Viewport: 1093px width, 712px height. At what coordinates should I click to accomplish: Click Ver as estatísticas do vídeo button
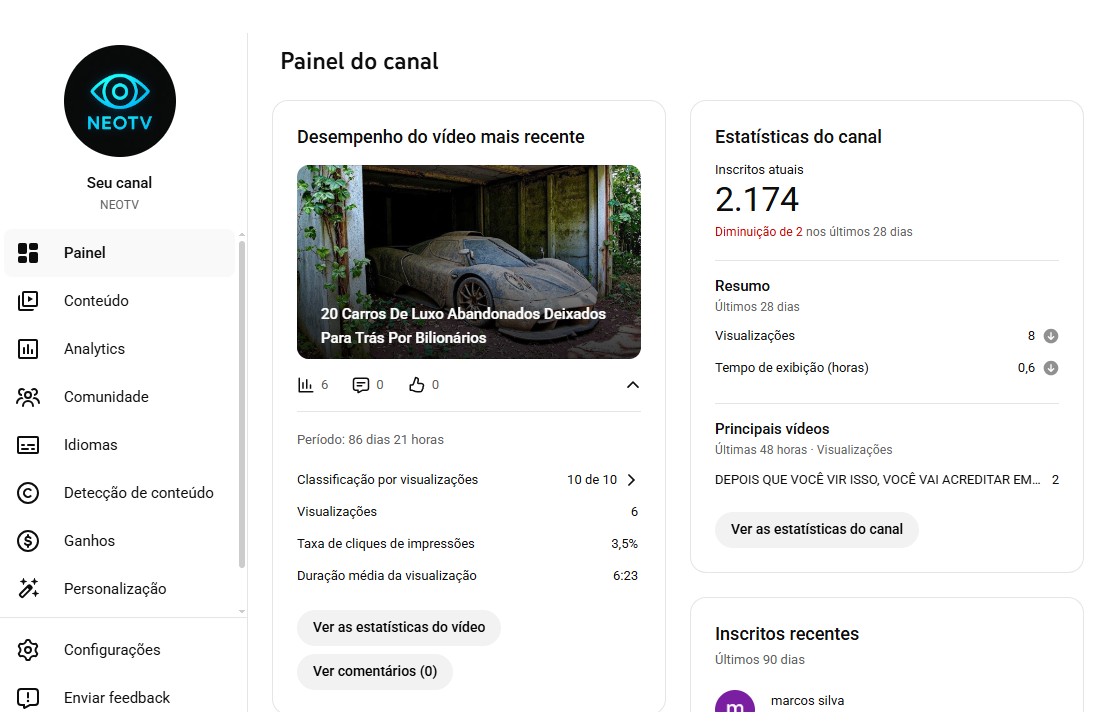point(399,627)
